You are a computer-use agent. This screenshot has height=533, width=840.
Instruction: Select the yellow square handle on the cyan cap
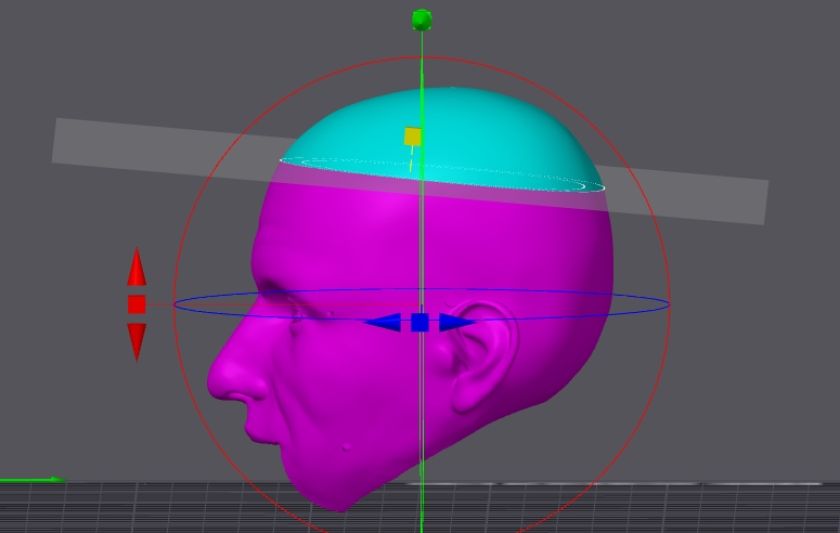(x=413, y=136)
